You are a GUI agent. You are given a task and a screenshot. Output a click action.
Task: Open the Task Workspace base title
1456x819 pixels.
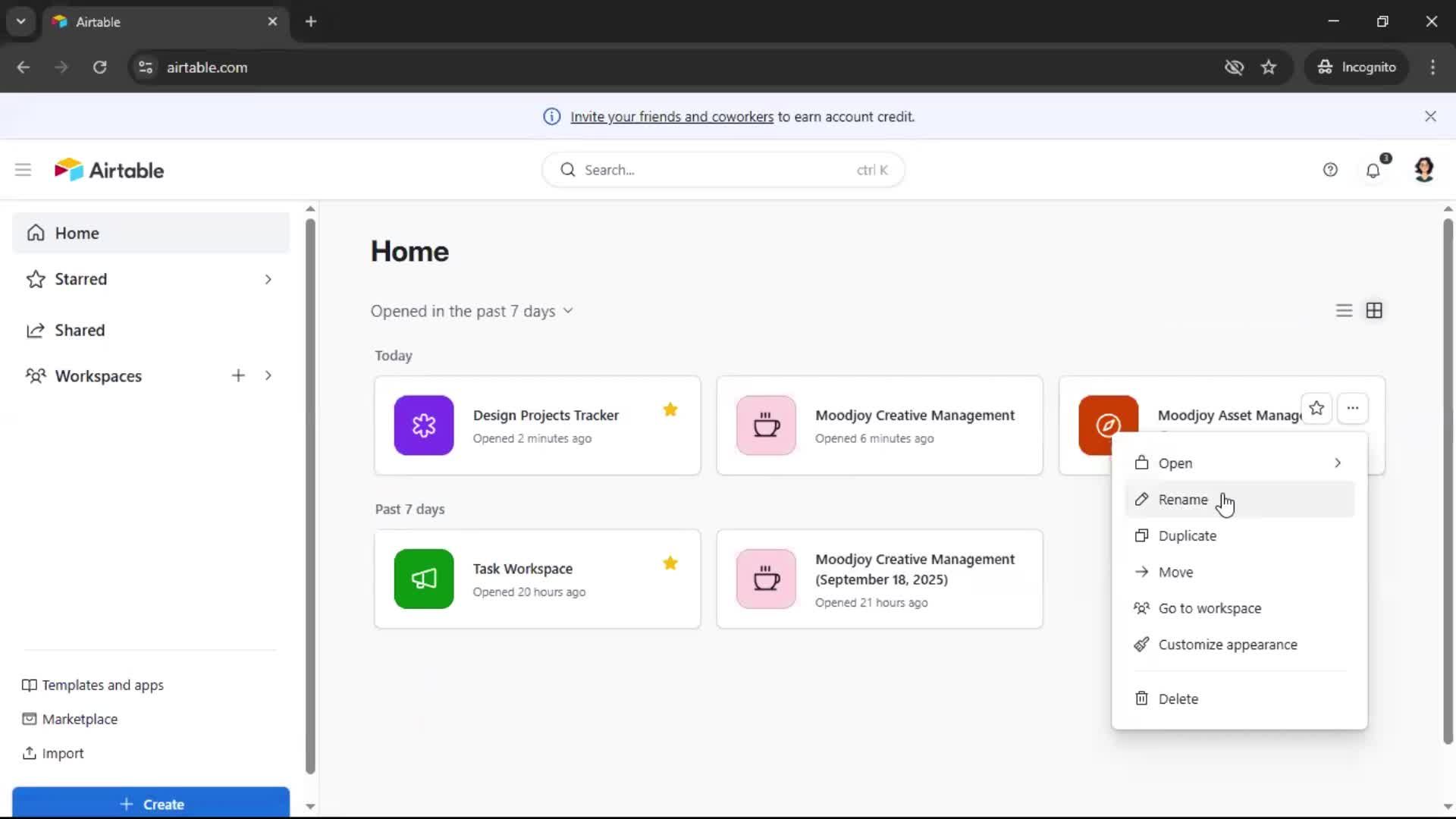point(522,569)
